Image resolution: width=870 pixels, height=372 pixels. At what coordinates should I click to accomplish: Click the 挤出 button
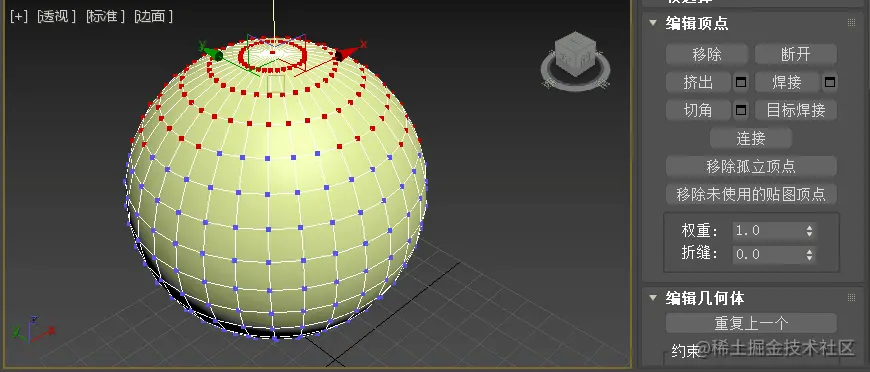698,82
